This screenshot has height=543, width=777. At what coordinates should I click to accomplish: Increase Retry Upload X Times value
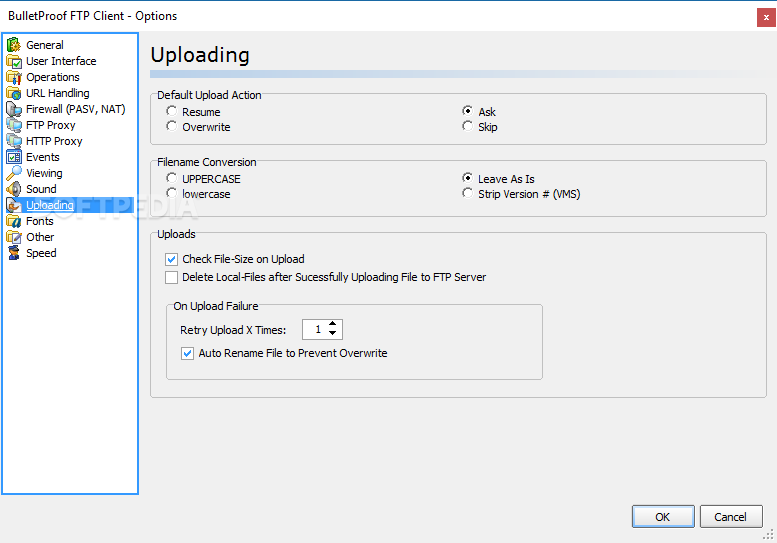pos(333,325)
